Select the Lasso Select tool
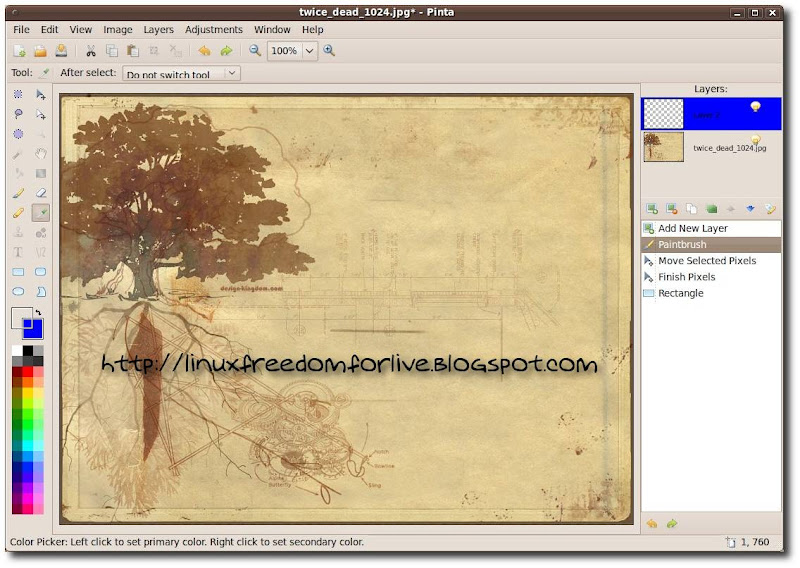This screenshot has width=800, height=568. click(x=18, y=114)
